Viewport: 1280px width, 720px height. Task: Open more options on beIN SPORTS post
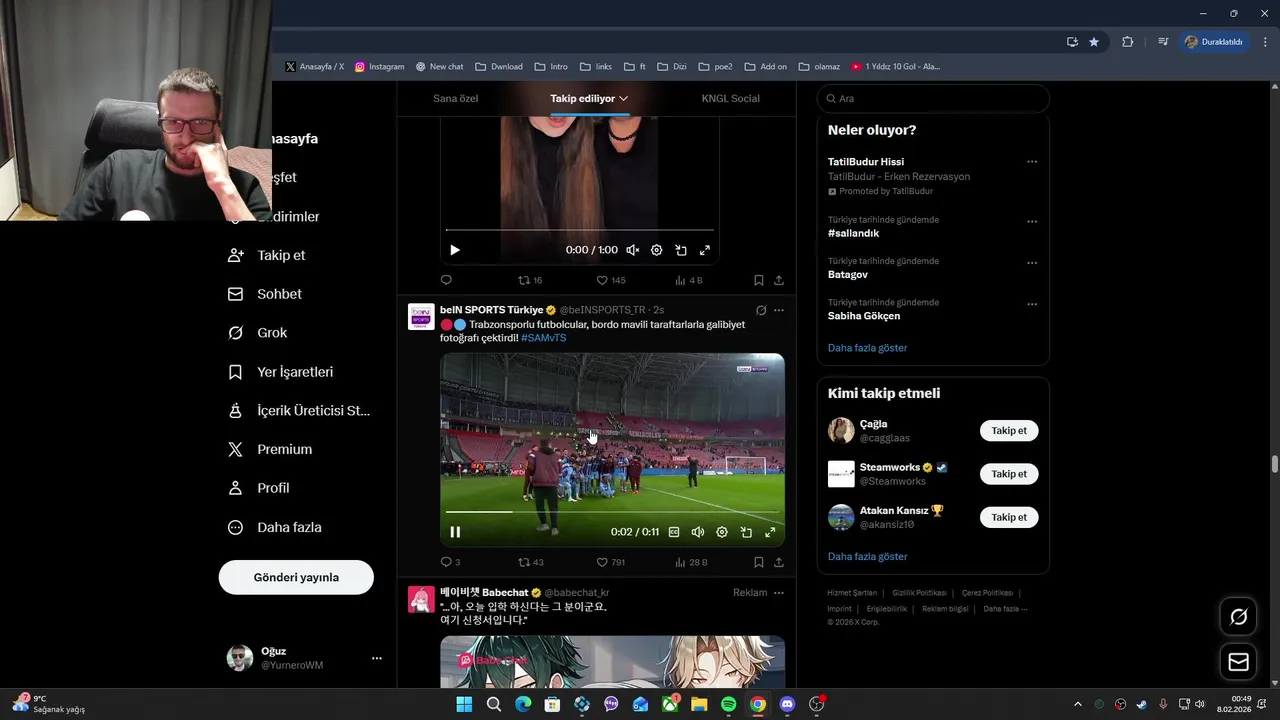(779, 310)
